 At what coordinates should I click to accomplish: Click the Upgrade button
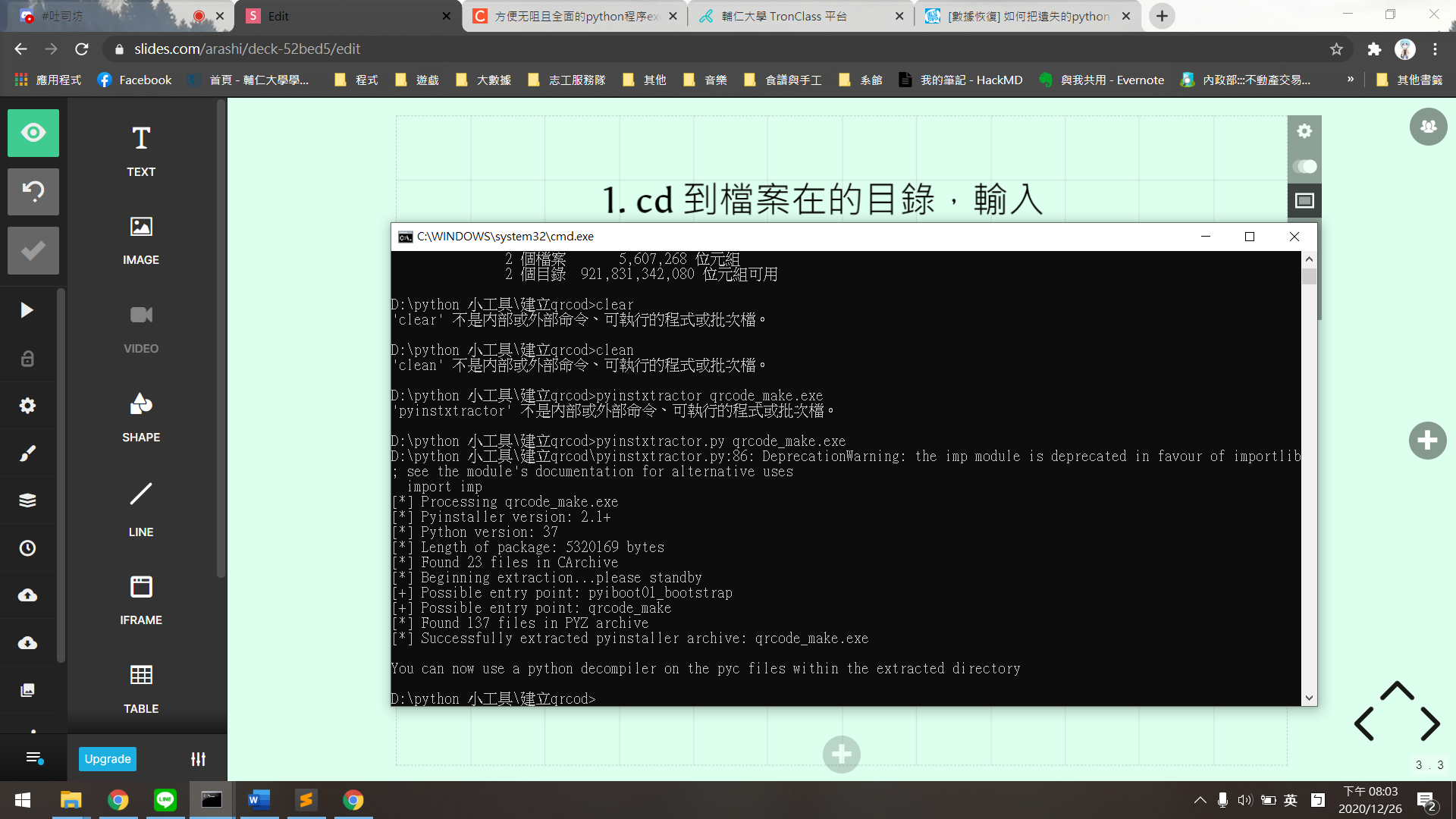108,759
